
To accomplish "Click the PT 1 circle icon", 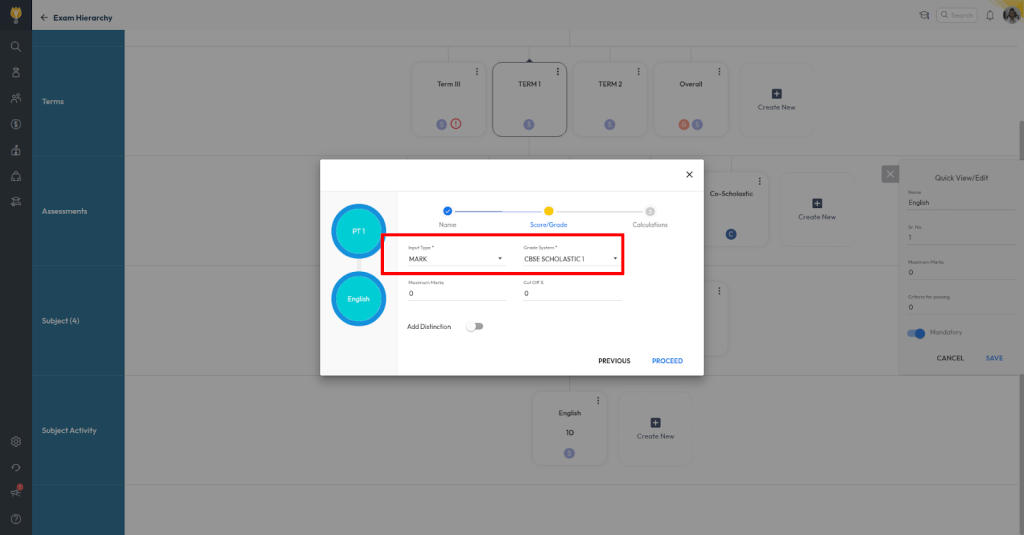I will coord(358,231).
